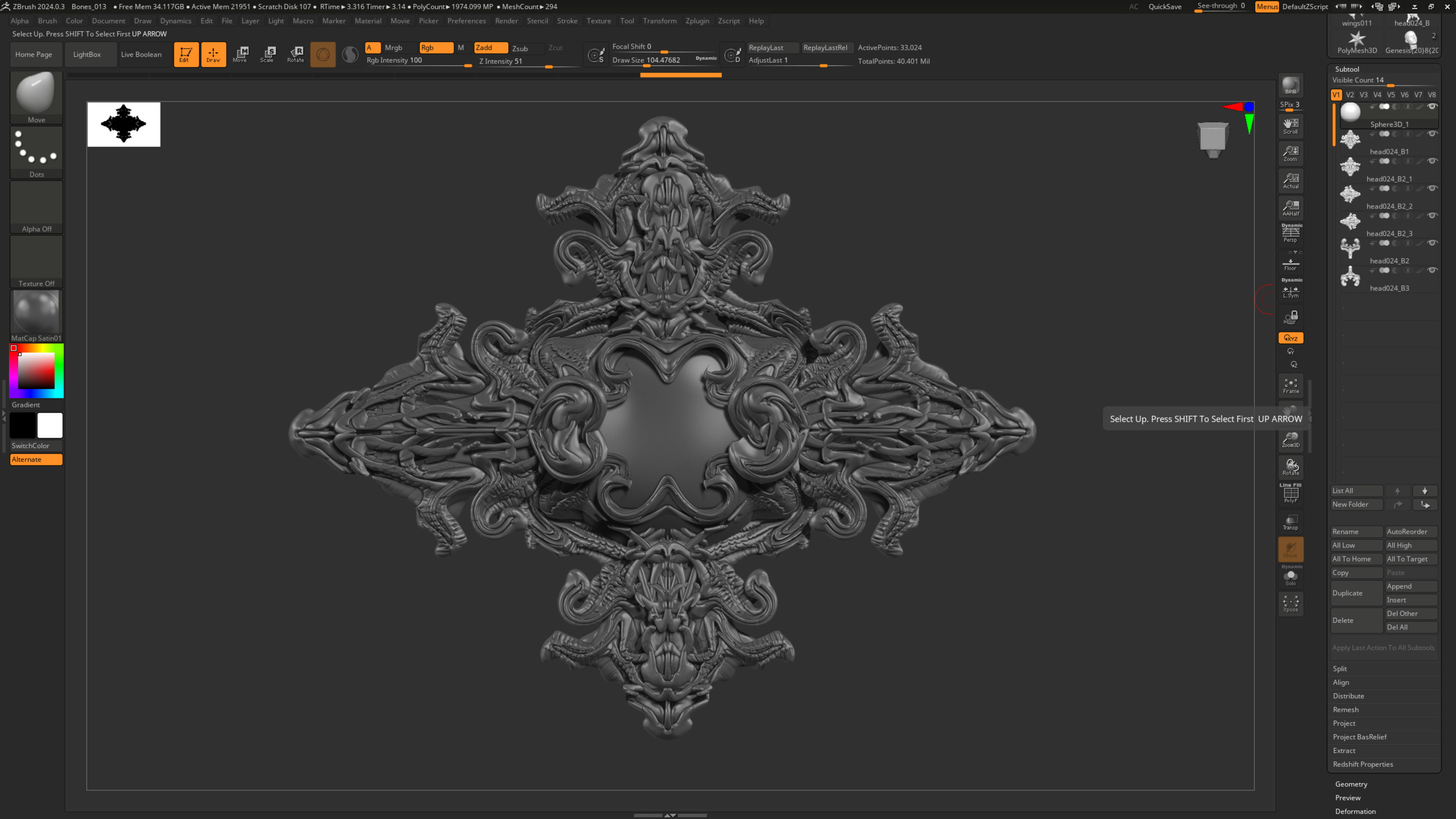
Task: Expand the Geometry section
Action: tap(1351, 784)
